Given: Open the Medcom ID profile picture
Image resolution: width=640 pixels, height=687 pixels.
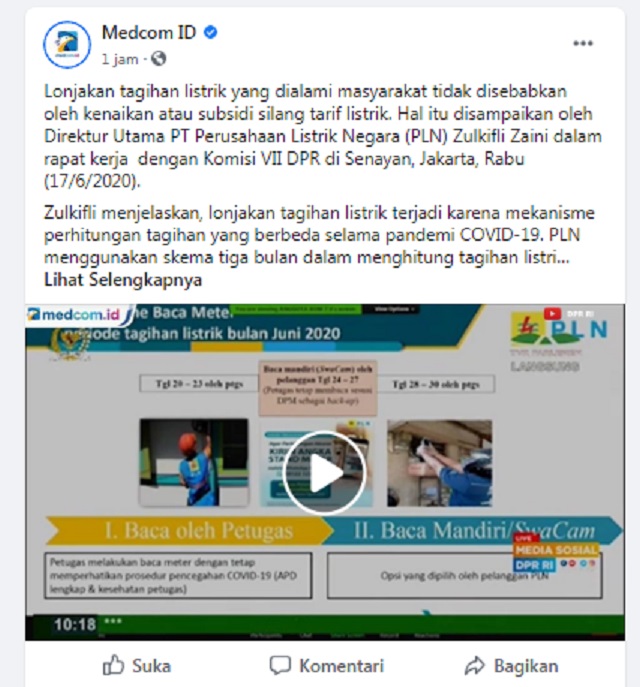Looking at the screenshot, I should 67,44.
